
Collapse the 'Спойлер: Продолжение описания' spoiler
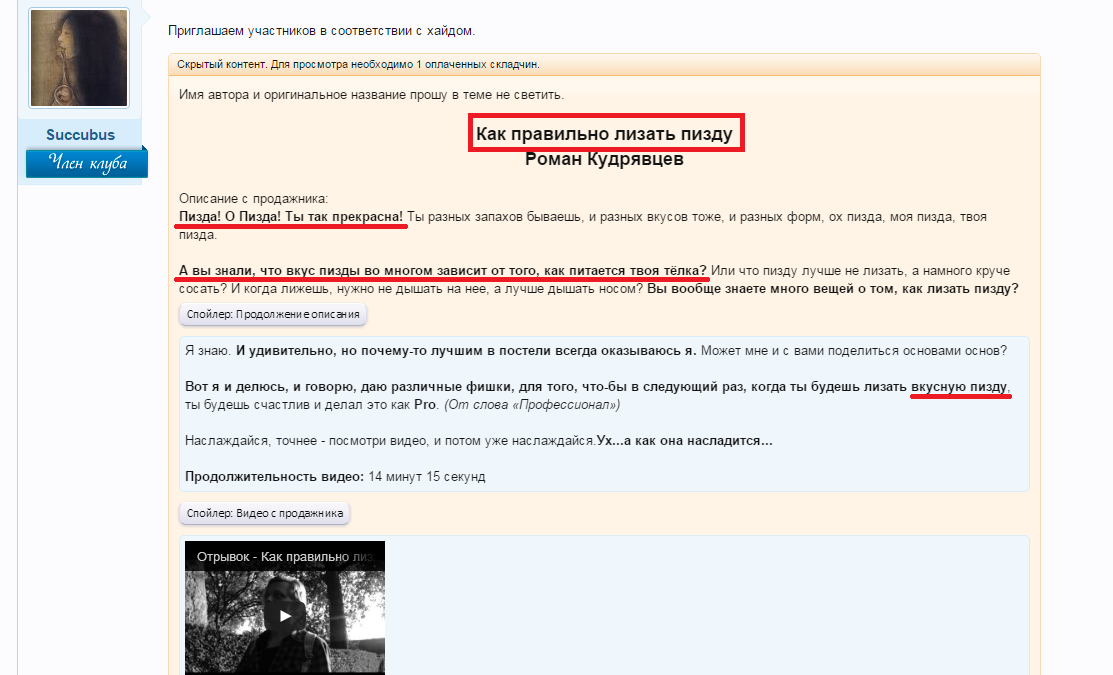pyautogui.click(x=273, y=314)
